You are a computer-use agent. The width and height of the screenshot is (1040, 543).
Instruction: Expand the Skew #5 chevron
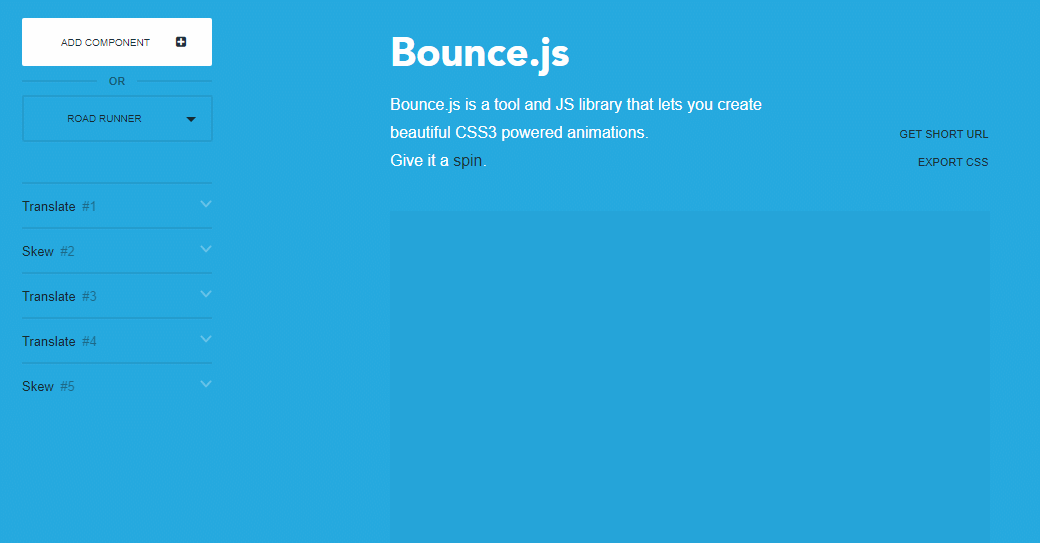click(206, 384)
